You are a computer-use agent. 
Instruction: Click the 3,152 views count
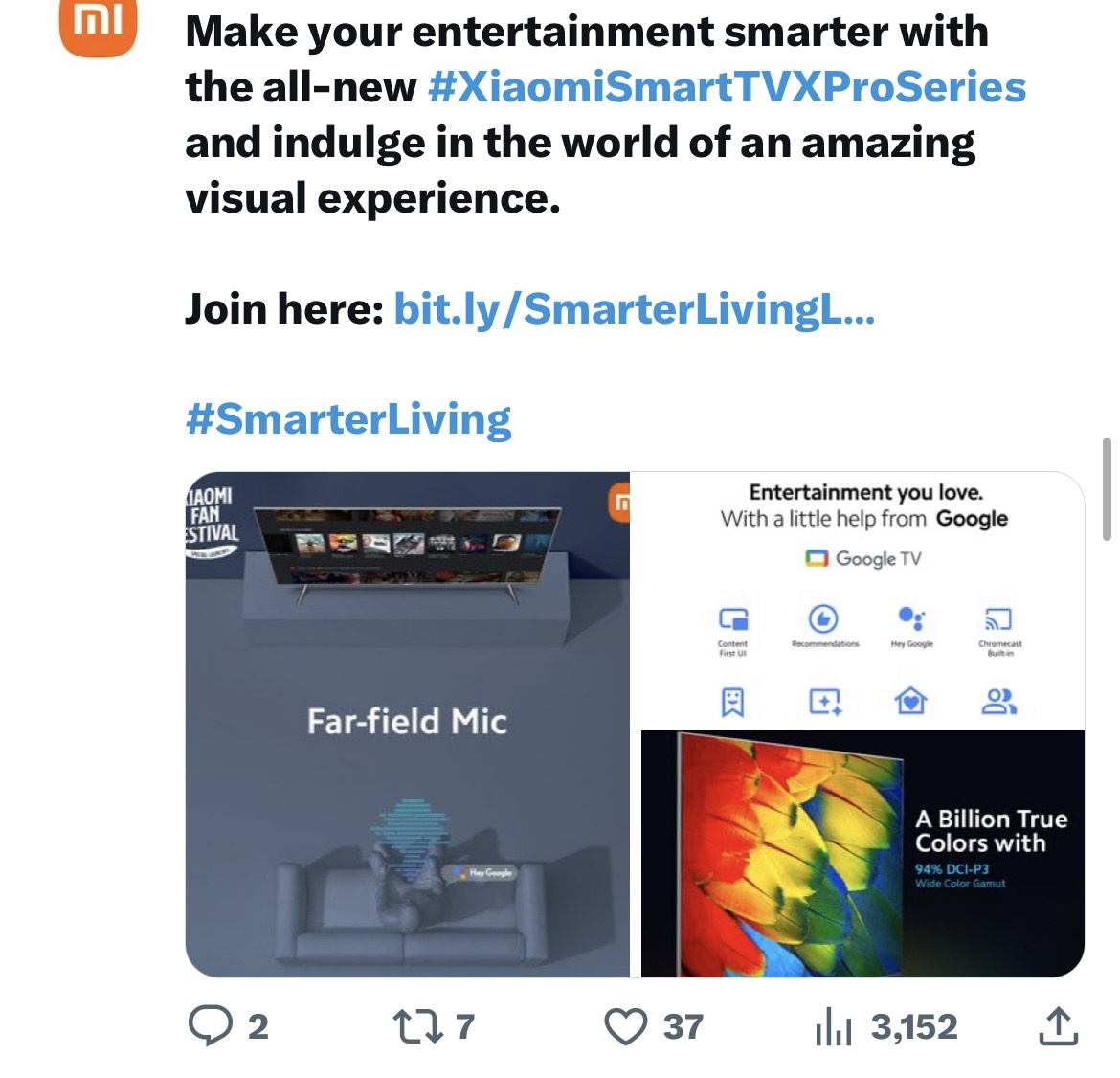pyautogui.click(x=913, y=1027)
